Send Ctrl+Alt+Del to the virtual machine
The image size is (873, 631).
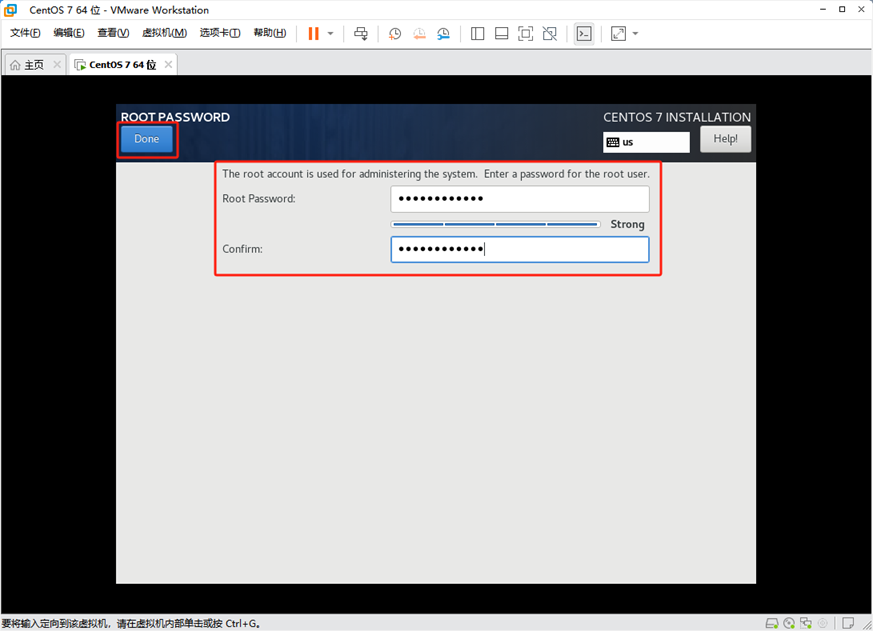click(x=361, y=33)
